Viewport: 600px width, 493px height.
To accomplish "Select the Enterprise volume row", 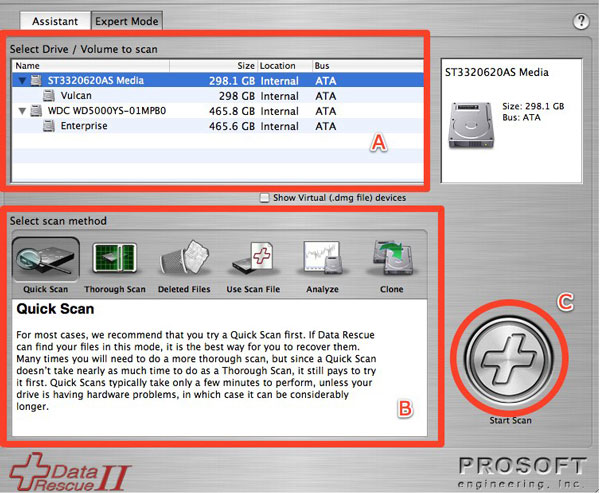I will point(218,126).
